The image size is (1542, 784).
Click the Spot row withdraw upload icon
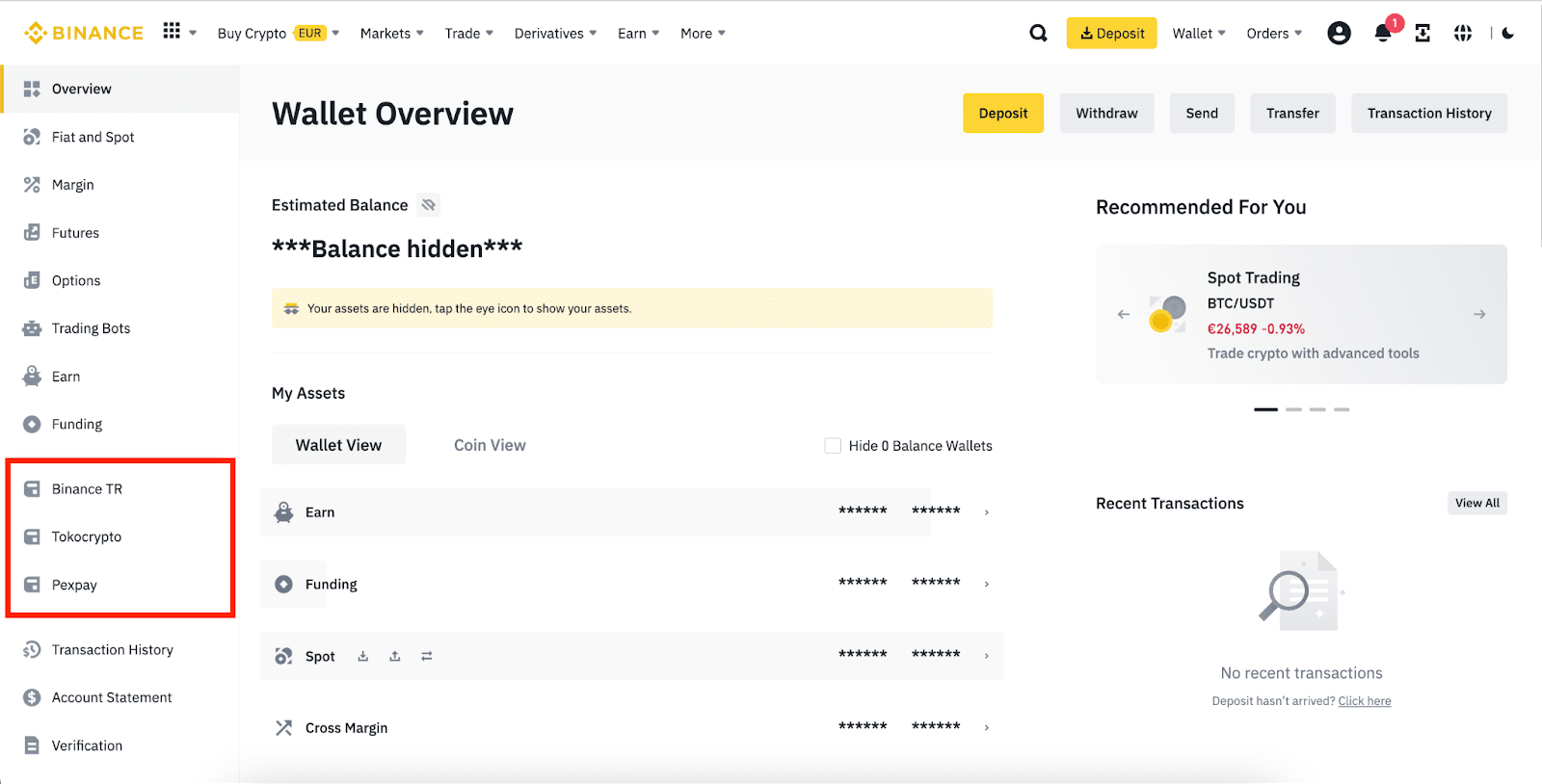pyautogui.click(x=395, y=656)
